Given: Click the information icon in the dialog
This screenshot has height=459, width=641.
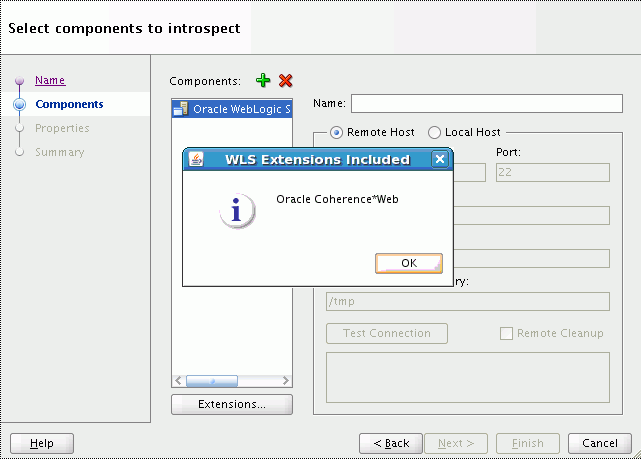Looking at the screenshot, I should click(237, 210).
